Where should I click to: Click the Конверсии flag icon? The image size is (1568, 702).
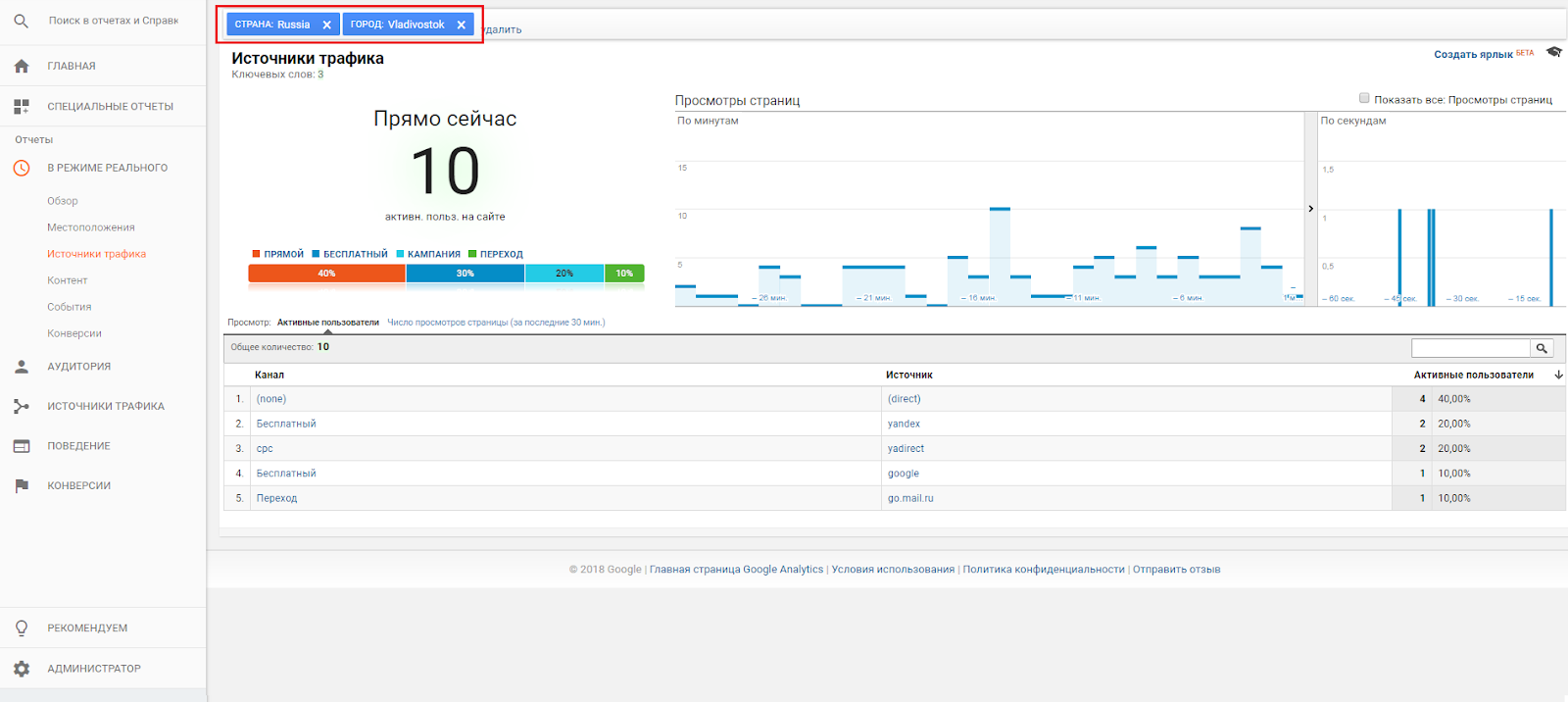point(22,485)
